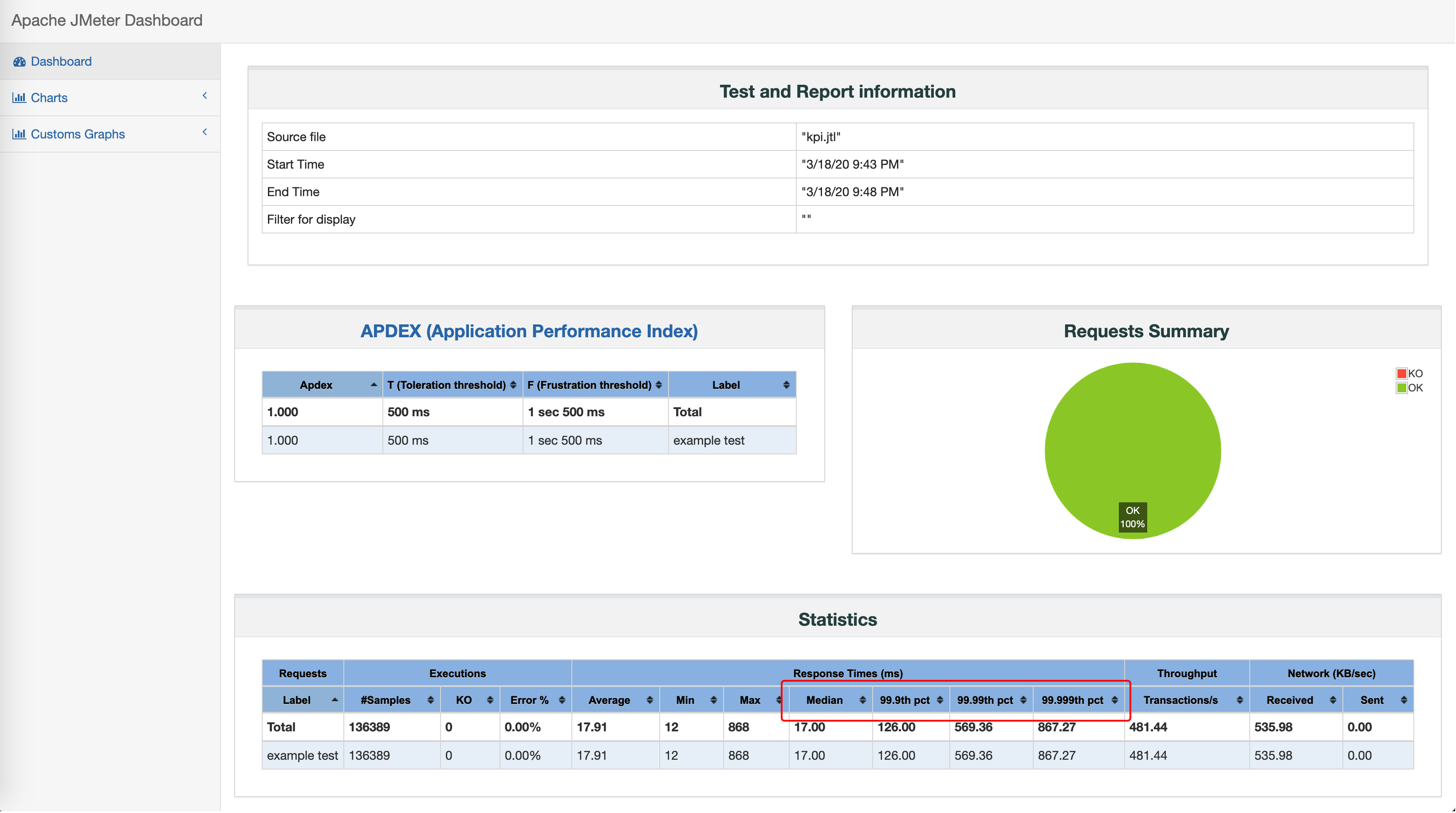Sort T (Toleration threshold) column arrows
1456x813 pixels.
pyautogui.click(x=513, y=385)
